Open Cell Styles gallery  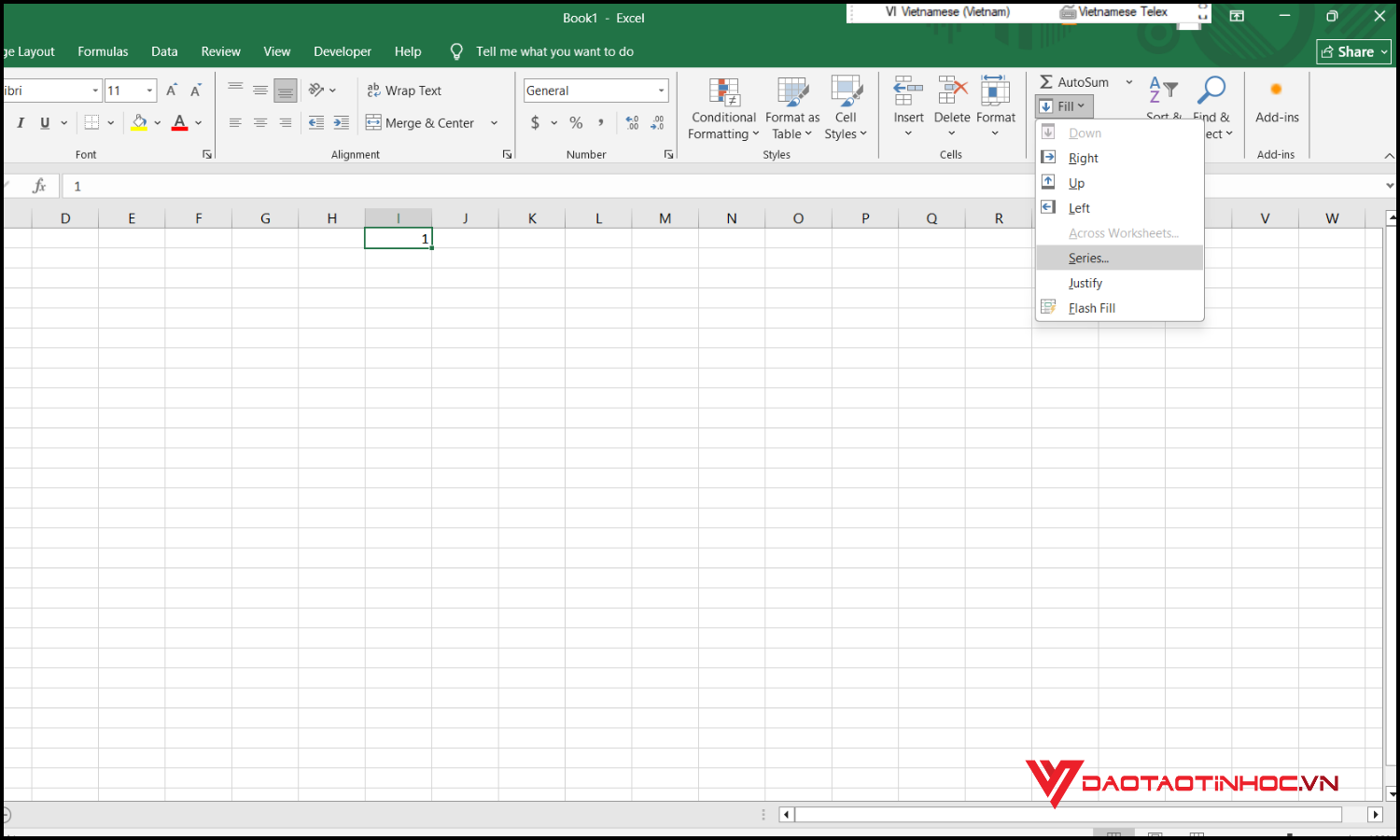click(846, 107)
